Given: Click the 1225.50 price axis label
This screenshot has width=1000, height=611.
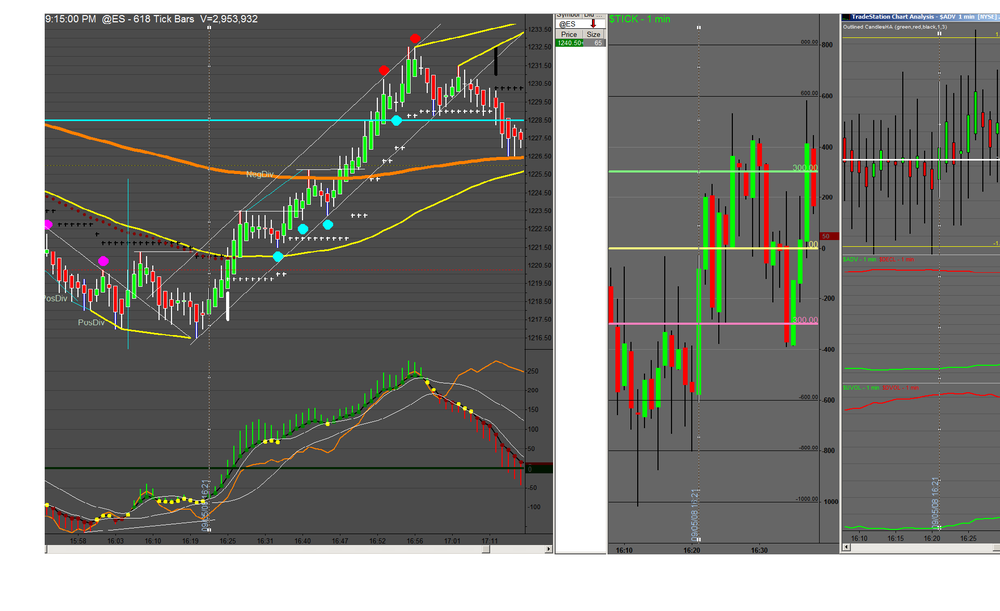Looking at the screenshot, I should point(540,174).
